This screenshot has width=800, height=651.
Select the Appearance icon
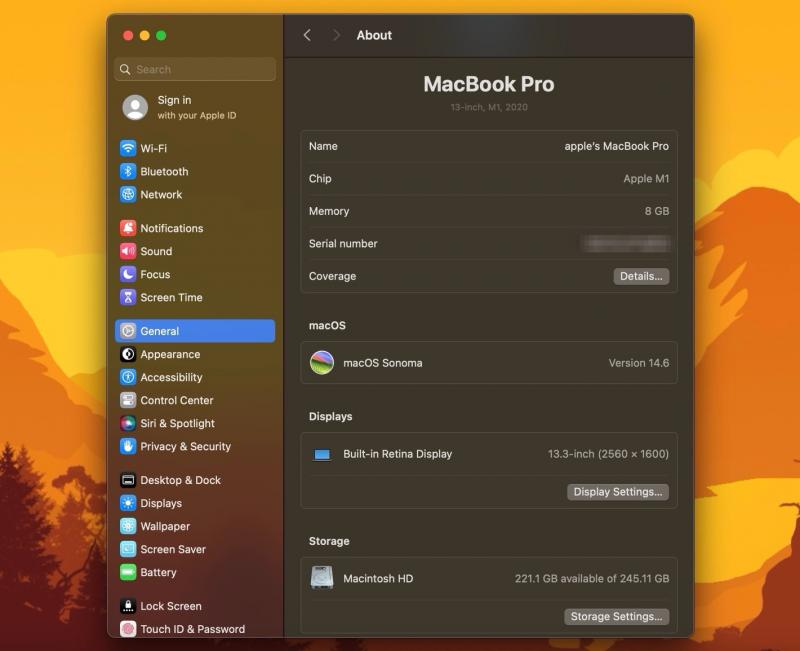[128, 354]
